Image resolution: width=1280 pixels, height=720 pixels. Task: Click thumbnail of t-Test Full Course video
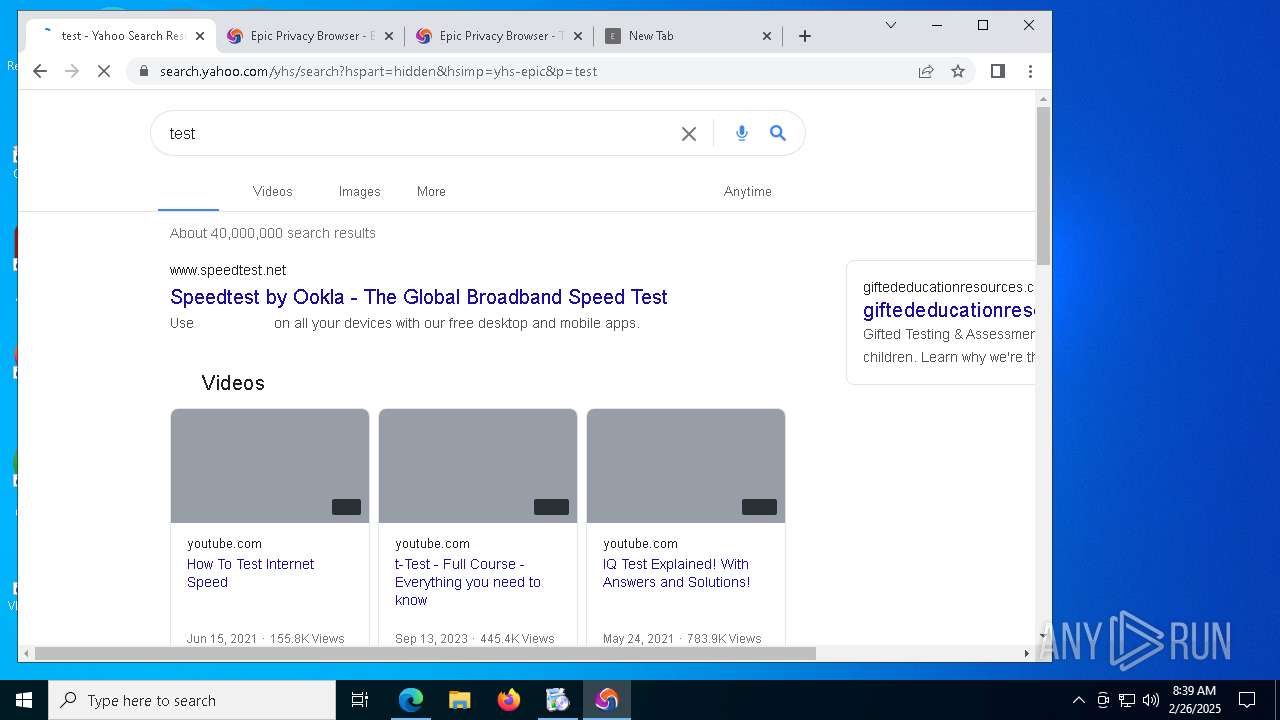click(478, 466)
